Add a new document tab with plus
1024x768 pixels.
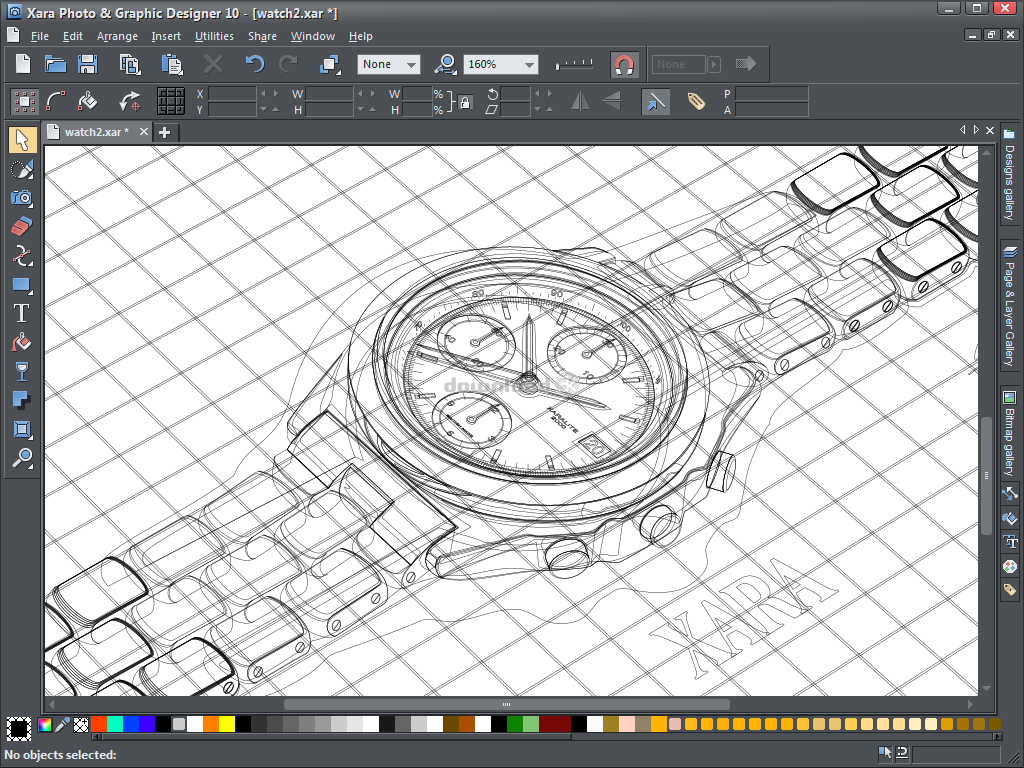click(x=165, y=132)
